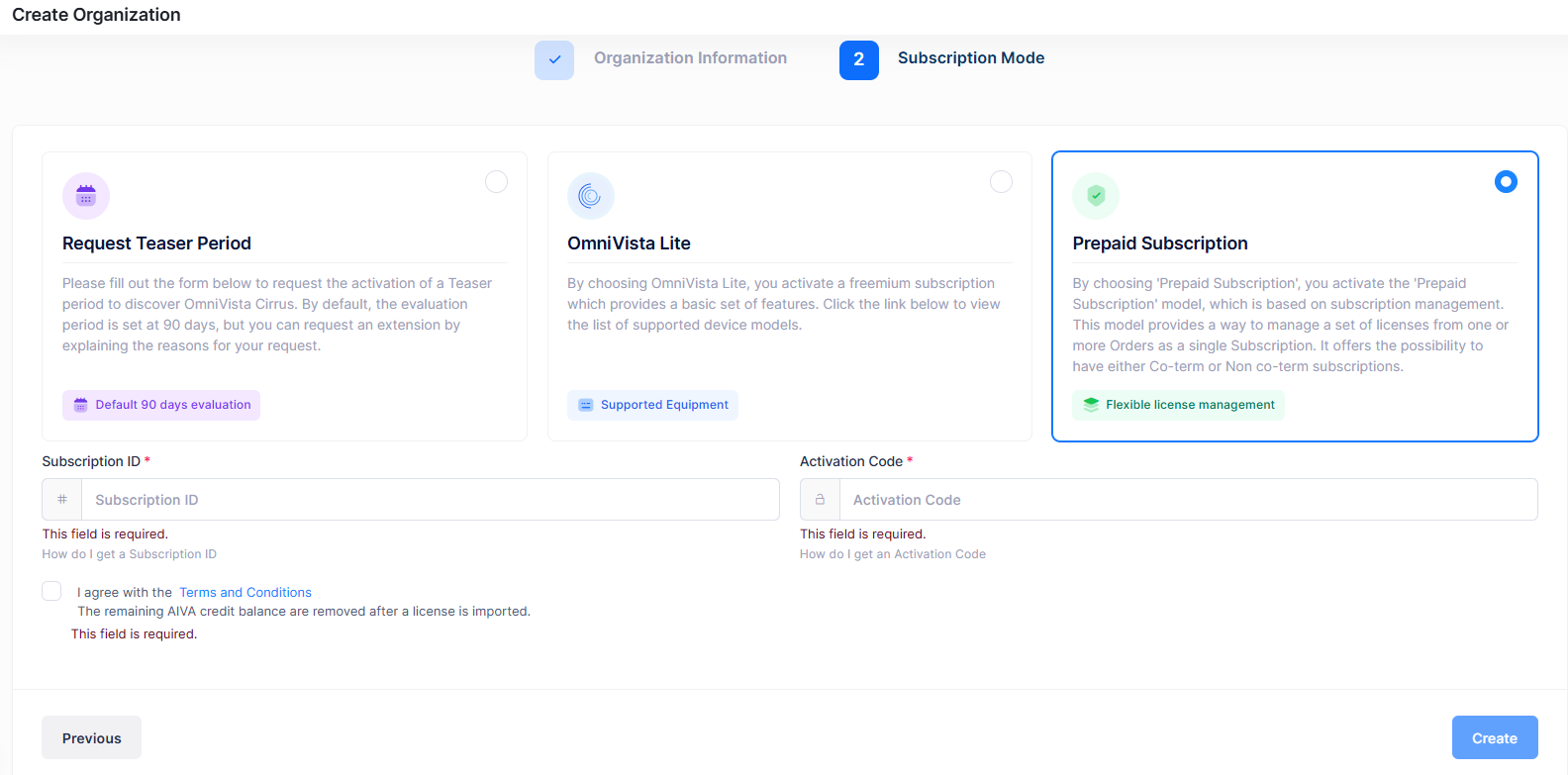Click the Prepaid Subscription shield icon
The width and height of the screenshot is (1568, 775).
[1096, 196]
